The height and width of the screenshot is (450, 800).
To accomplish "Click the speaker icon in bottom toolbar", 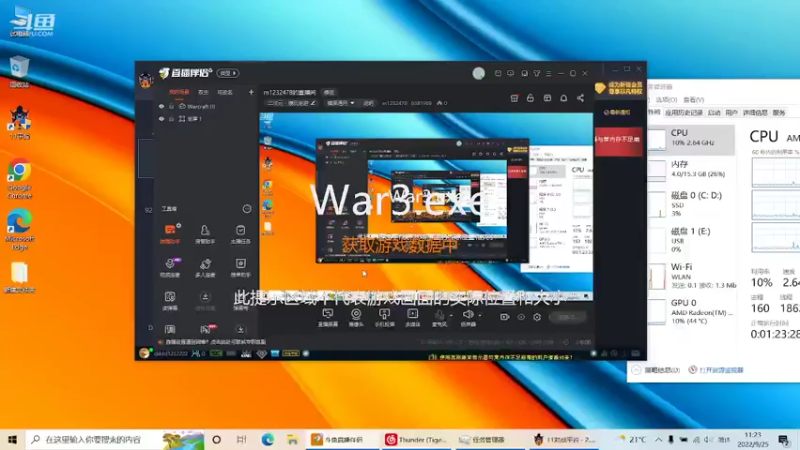I will click(467, 315).
